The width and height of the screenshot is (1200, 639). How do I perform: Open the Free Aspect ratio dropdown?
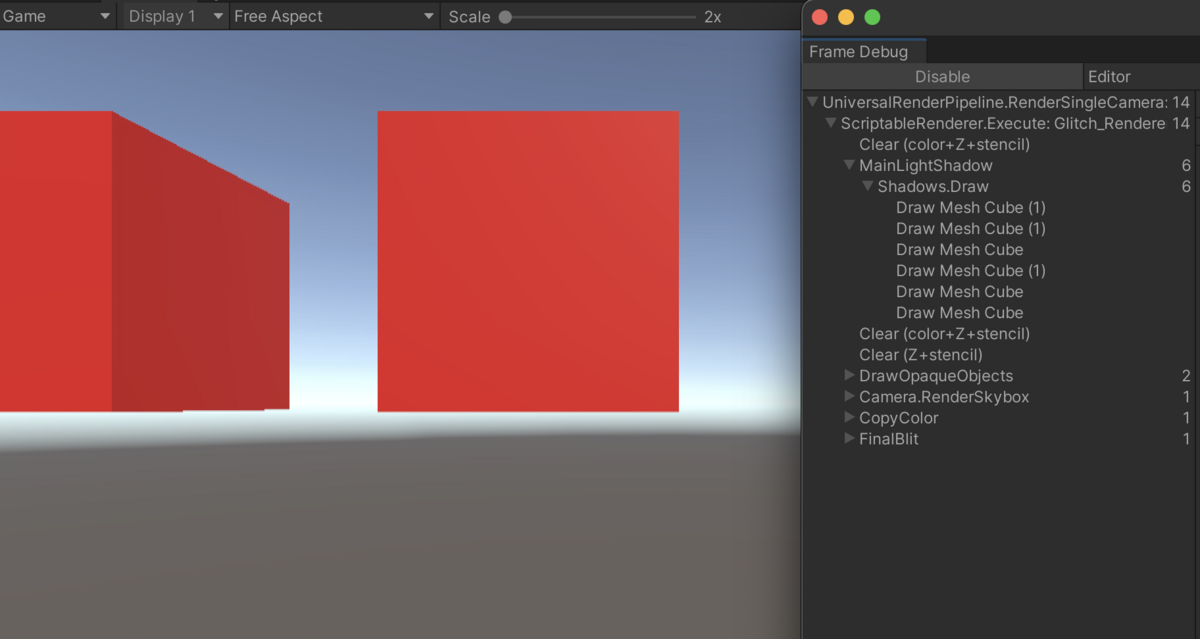330,16
